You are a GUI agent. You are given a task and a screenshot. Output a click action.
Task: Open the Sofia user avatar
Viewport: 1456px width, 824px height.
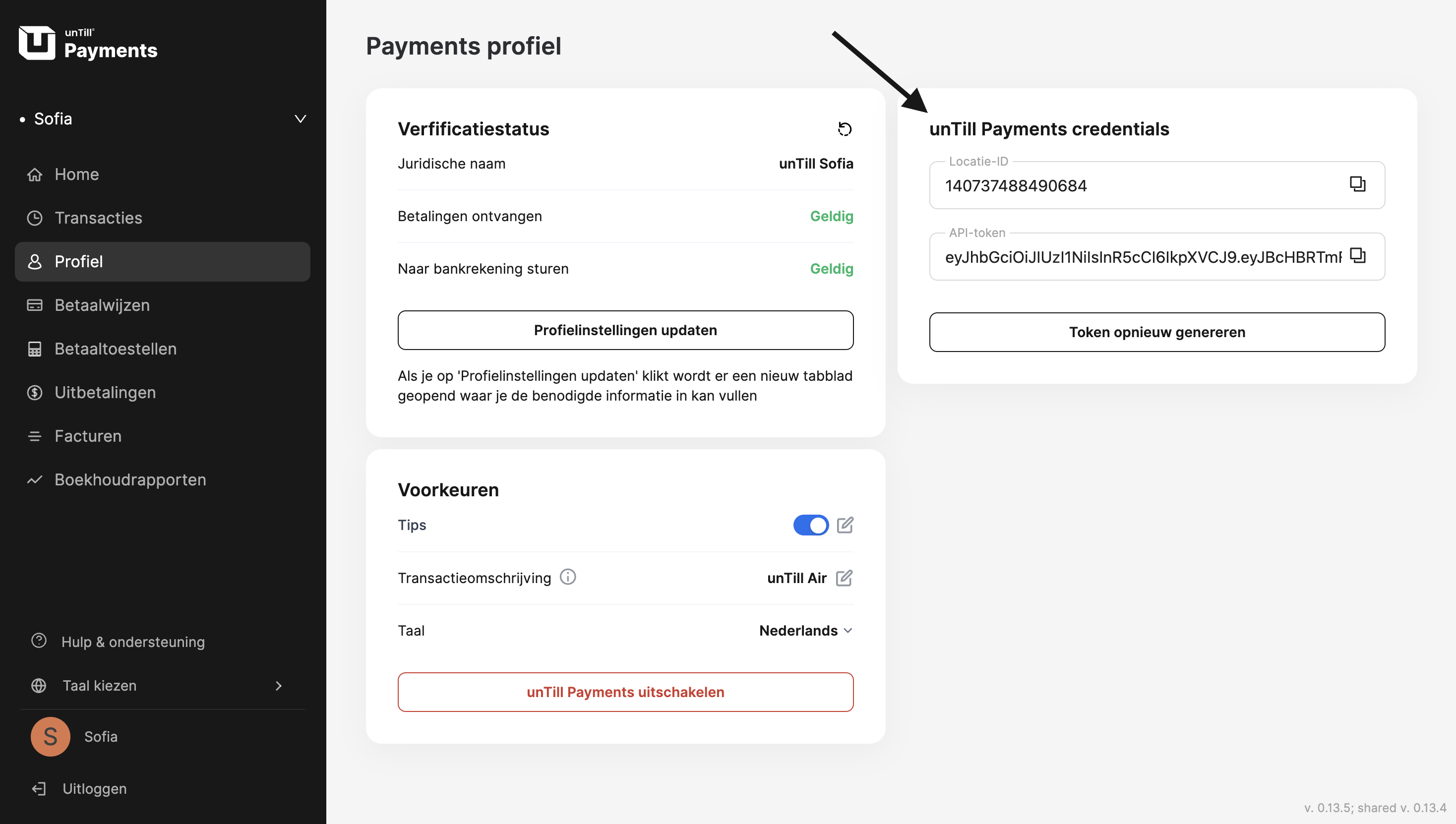click(51, 736)
